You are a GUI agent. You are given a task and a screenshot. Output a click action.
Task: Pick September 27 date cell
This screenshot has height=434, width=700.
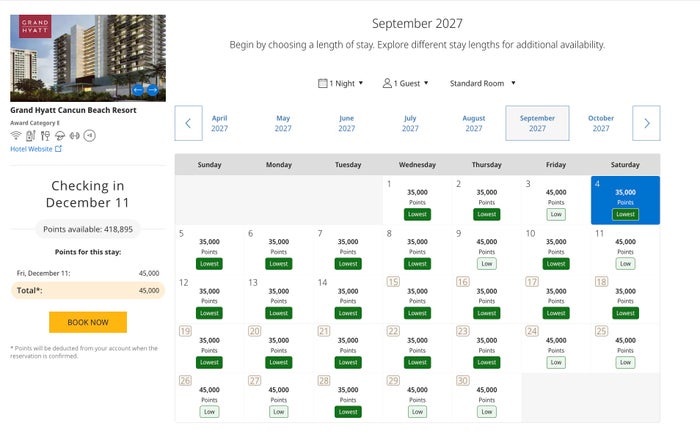279,398
